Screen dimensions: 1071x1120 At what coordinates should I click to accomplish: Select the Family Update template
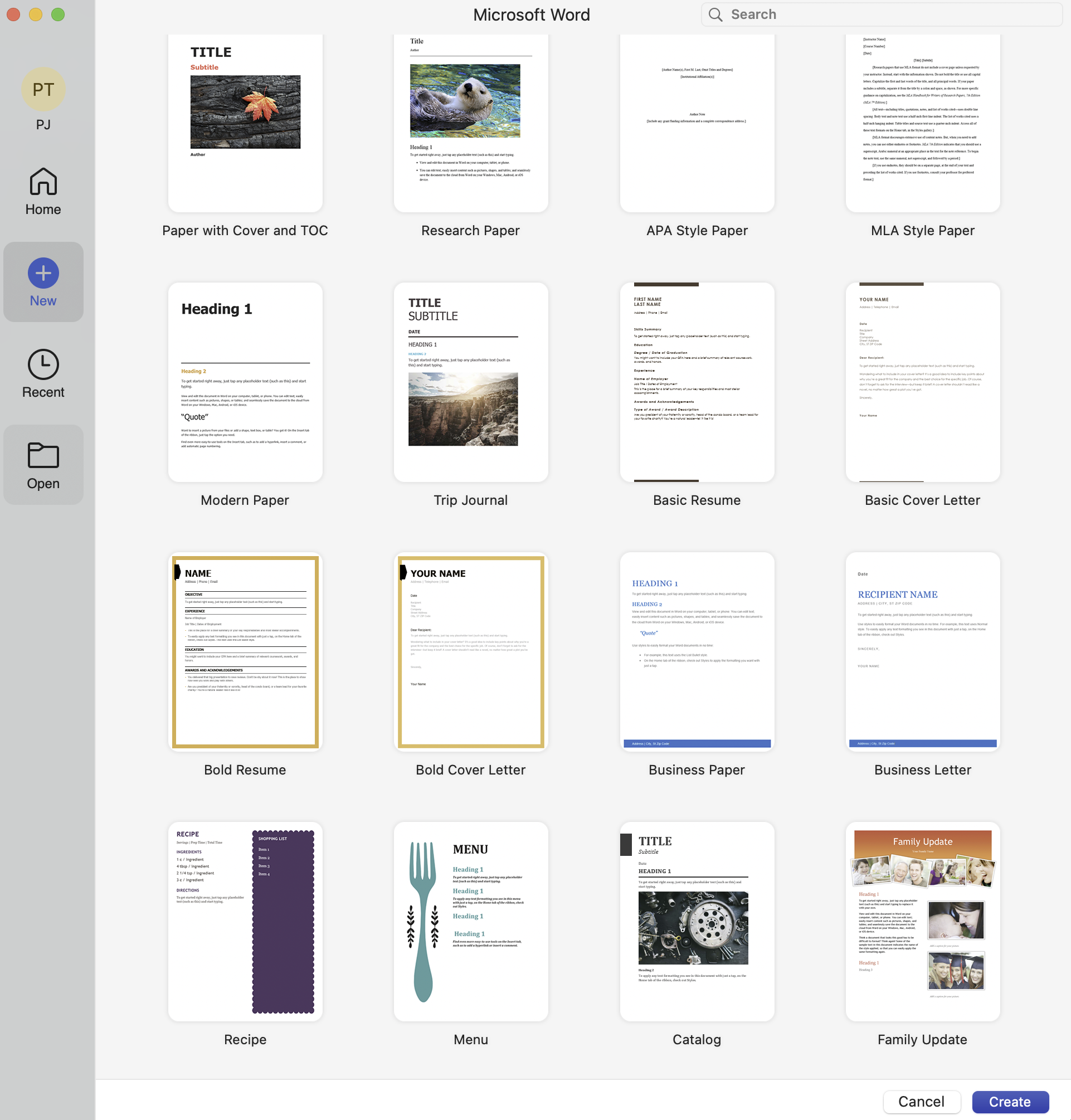922,921
